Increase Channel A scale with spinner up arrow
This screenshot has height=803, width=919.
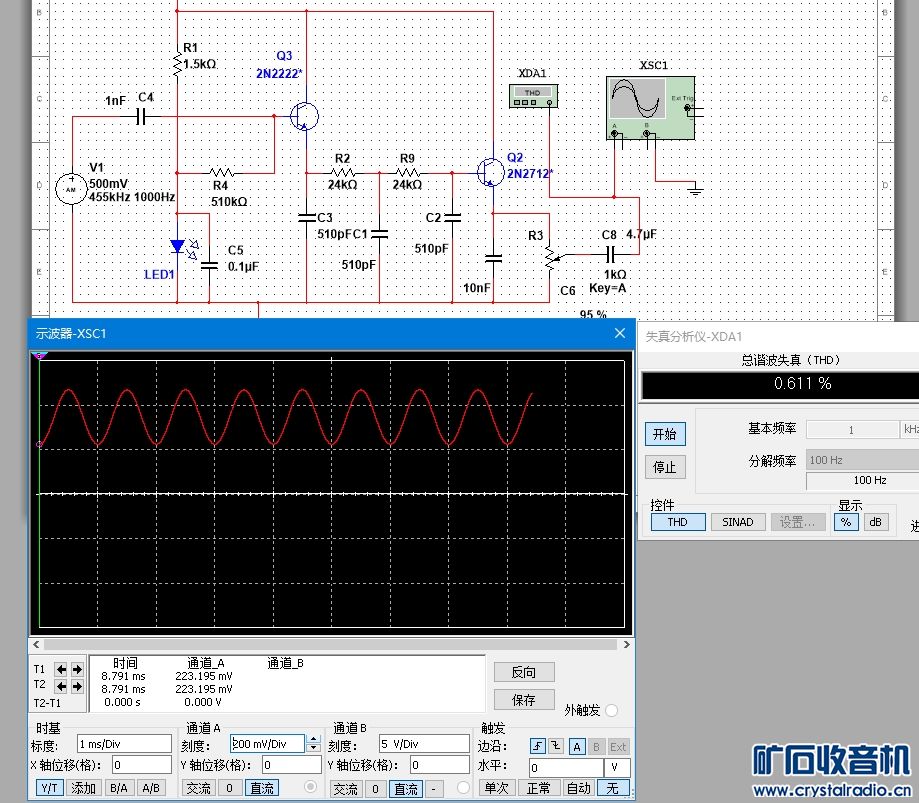(x=314, y=739)
